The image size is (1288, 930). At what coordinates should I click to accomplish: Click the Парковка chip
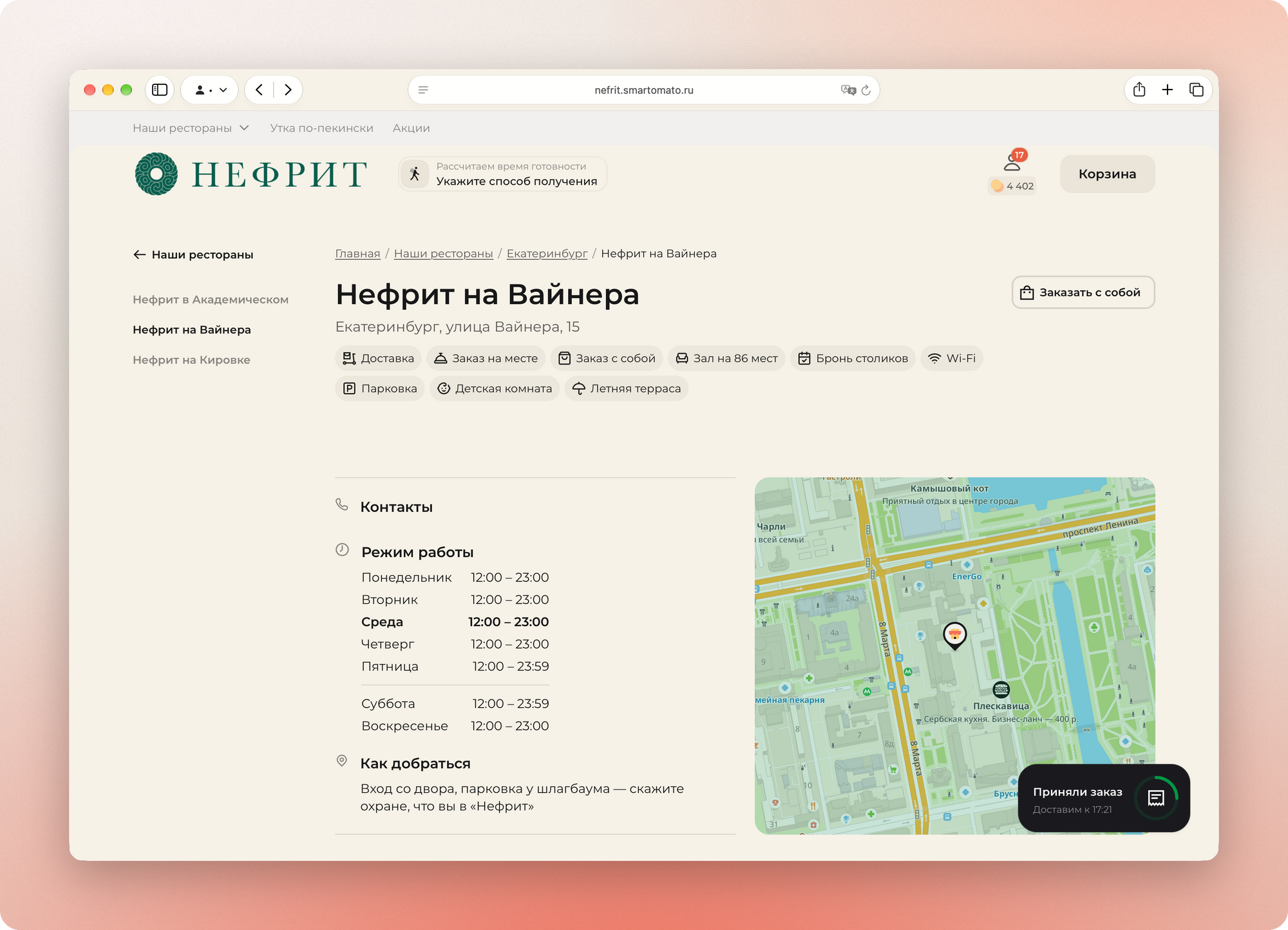(380, 389)
